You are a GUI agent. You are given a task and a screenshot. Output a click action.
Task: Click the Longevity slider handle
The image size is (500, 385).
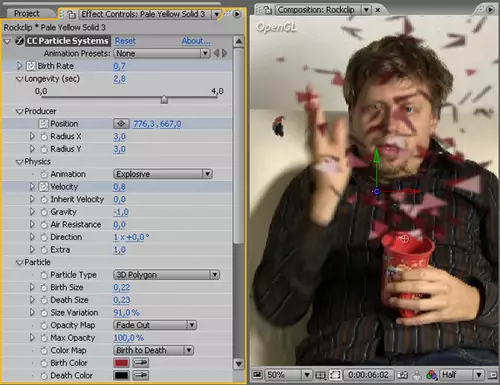164,99
